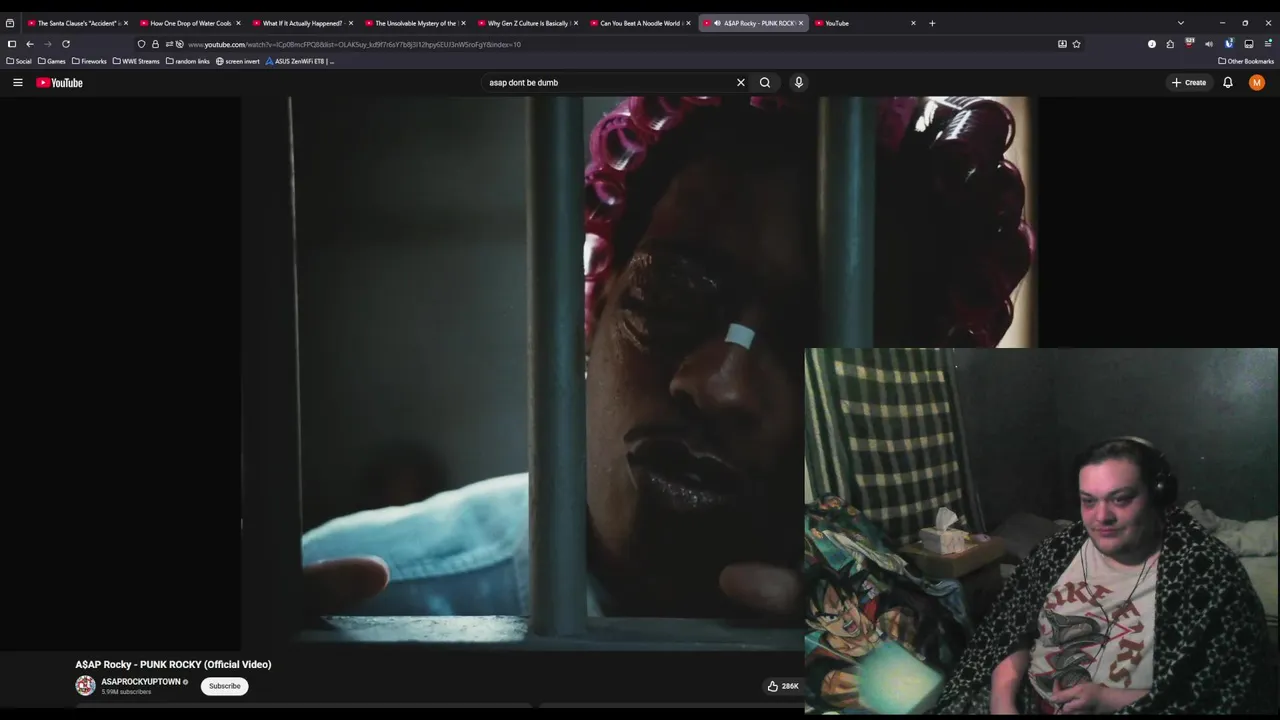Screen dimensions: 1280x720
Task: Open the red badge extension icon
Action: 1190,43
